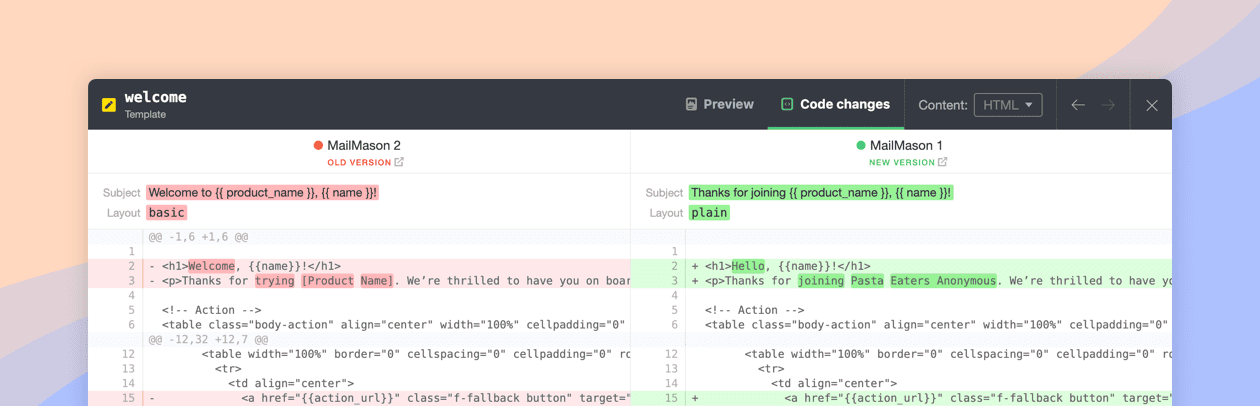This screenshot has width=1260, height=406.
Task: Click the NEW VERSION link
Action: coord(902,162)
